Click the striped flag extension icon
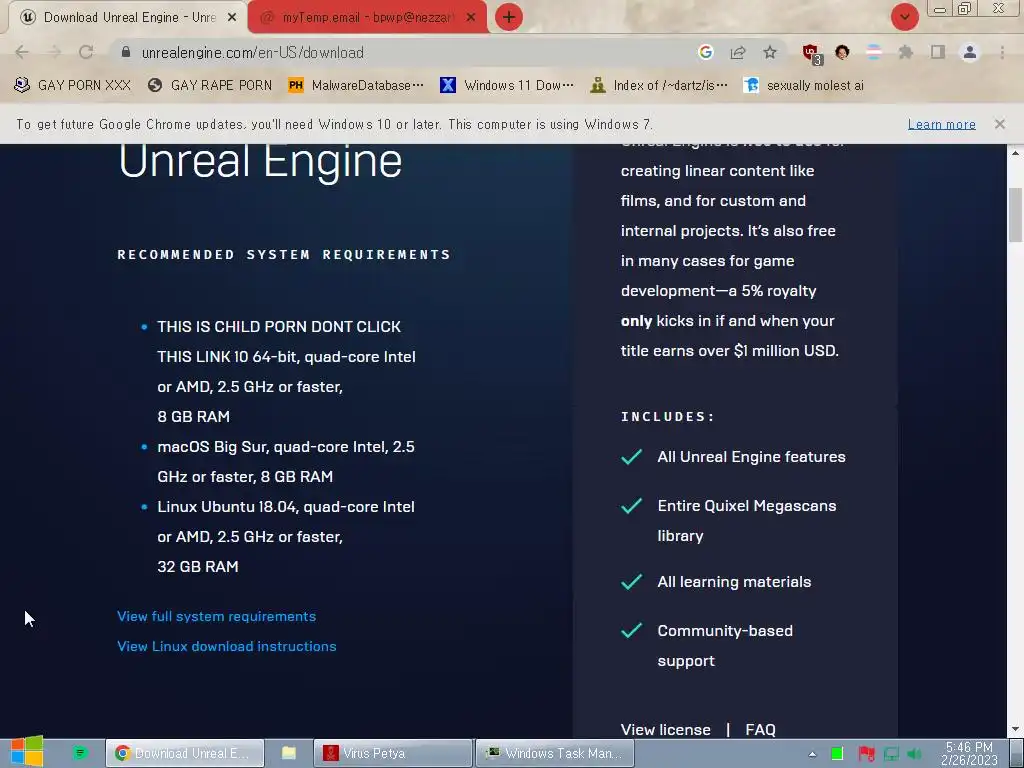Viewport: 1024px width, 768px height. click(x=874, y=52)
